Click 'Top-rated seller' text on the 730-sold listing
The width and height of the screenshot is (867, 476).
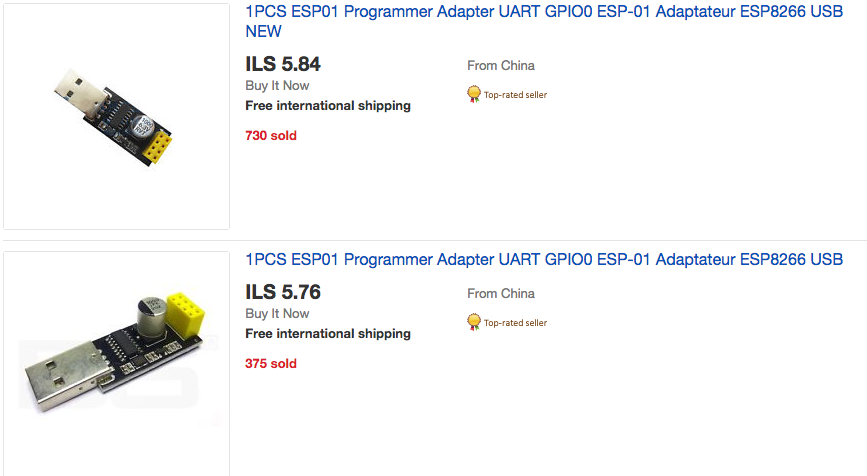coord(516,95)
